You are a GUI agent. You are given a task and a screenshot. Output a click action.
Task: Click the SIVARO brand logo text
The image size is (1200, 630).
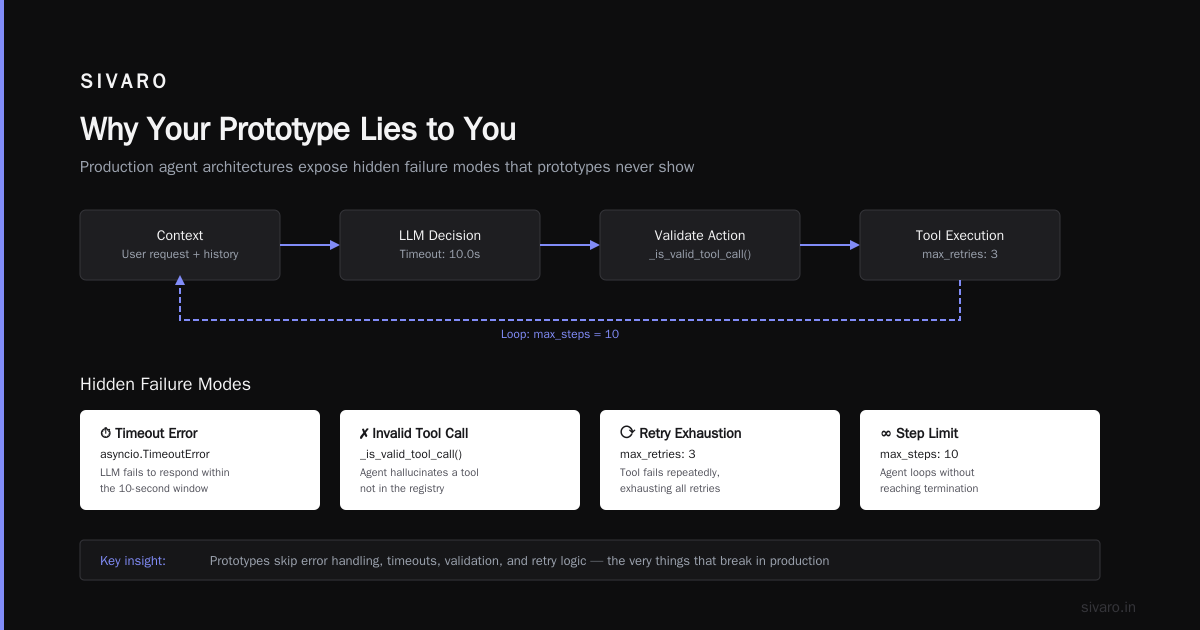(x=124, y=82)
